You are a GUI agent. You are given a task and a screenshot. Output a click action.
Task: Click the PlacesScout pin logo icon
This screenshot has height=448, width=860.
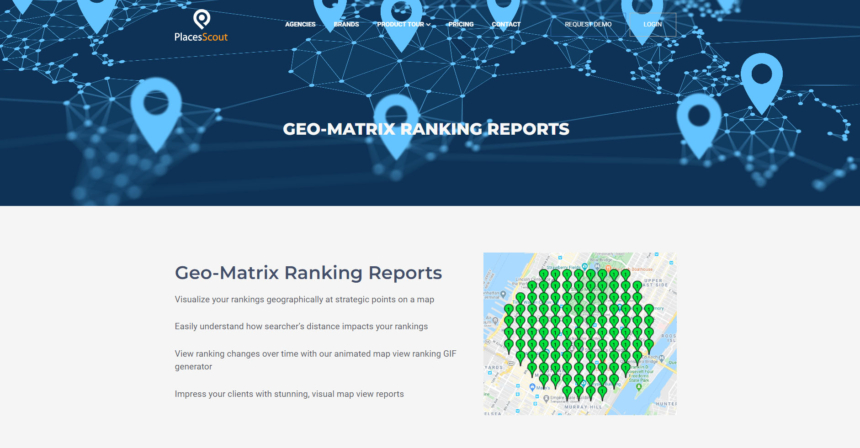point(201,19)
